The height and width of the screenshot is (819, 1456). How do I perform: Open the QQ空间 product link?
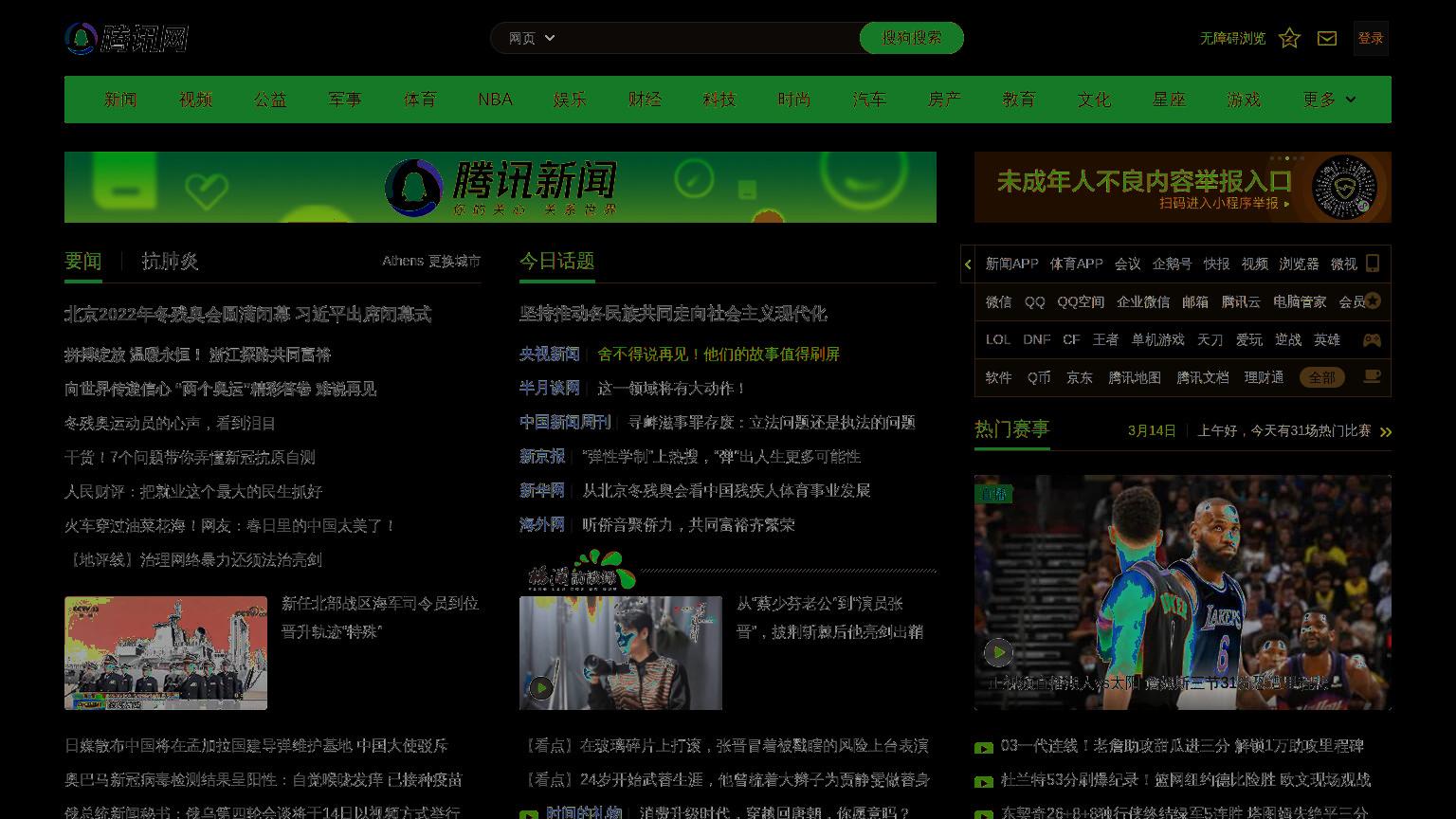coord(1081,301)
